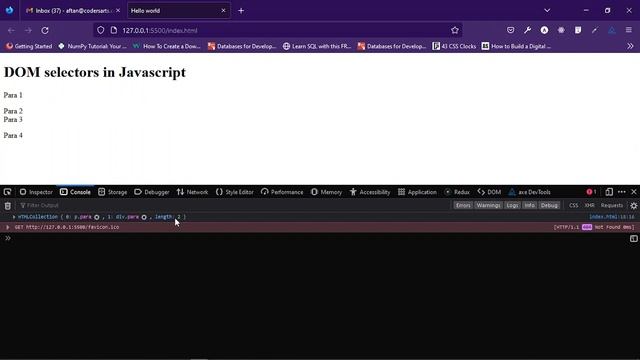Close the Hello world tab
Image resolution: width=640 pixels, height=360 pixels.
(223, 11)
